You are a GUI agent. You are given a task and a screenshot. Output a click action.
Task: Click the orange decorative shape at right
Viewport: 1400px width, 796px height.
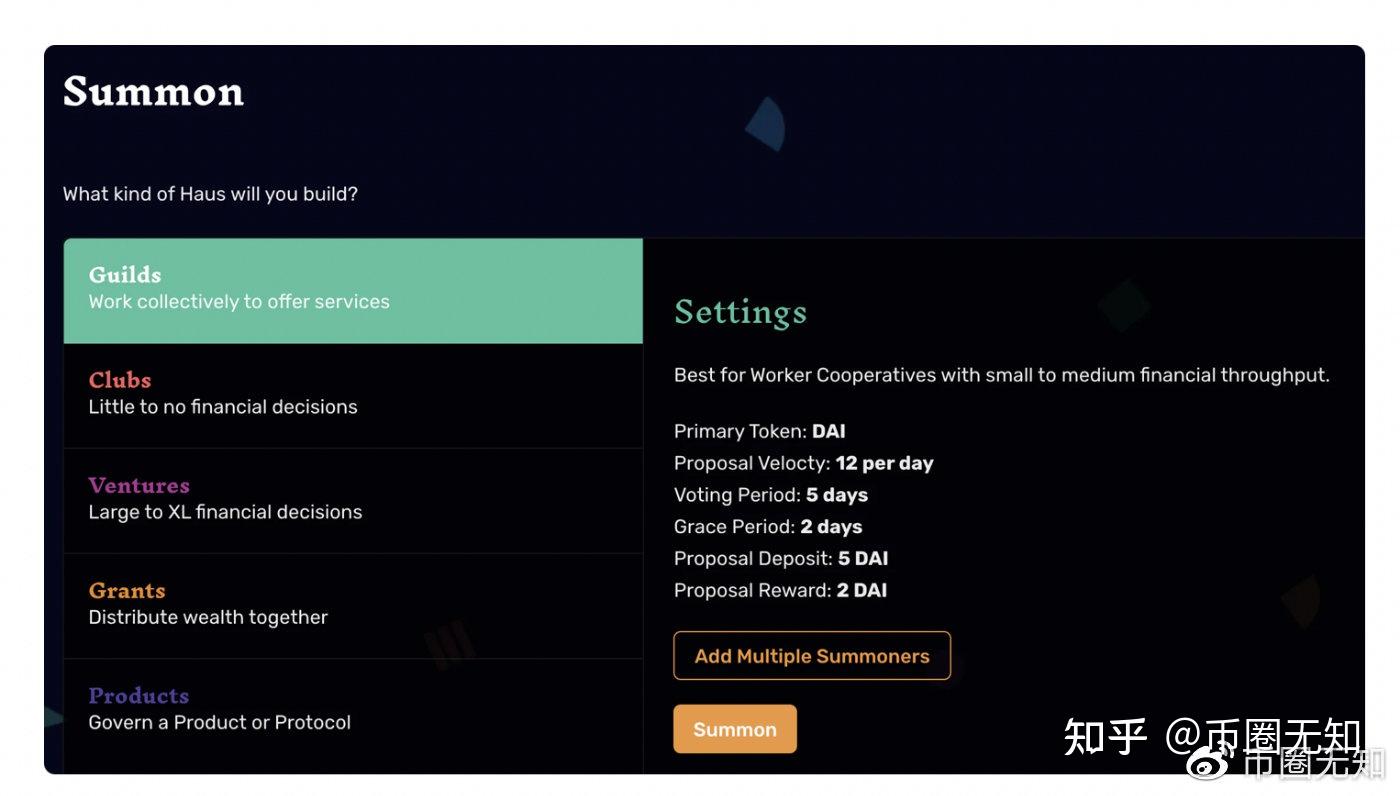click(x=1302, y=600)
